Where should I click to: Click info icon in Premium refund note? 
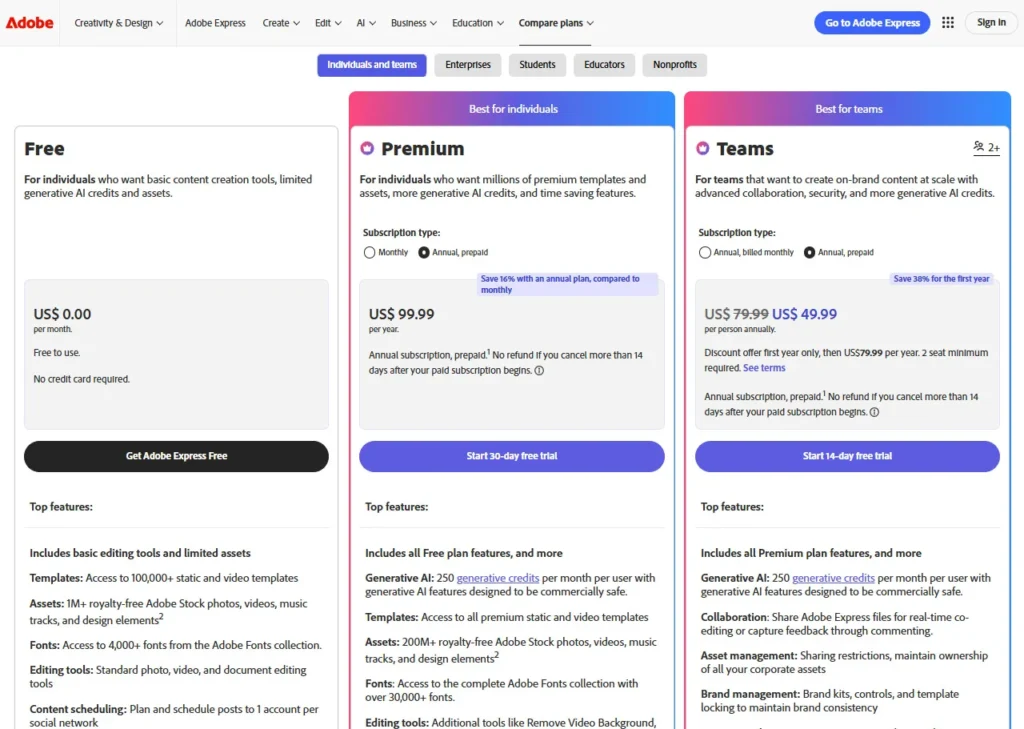click(539, 370)
